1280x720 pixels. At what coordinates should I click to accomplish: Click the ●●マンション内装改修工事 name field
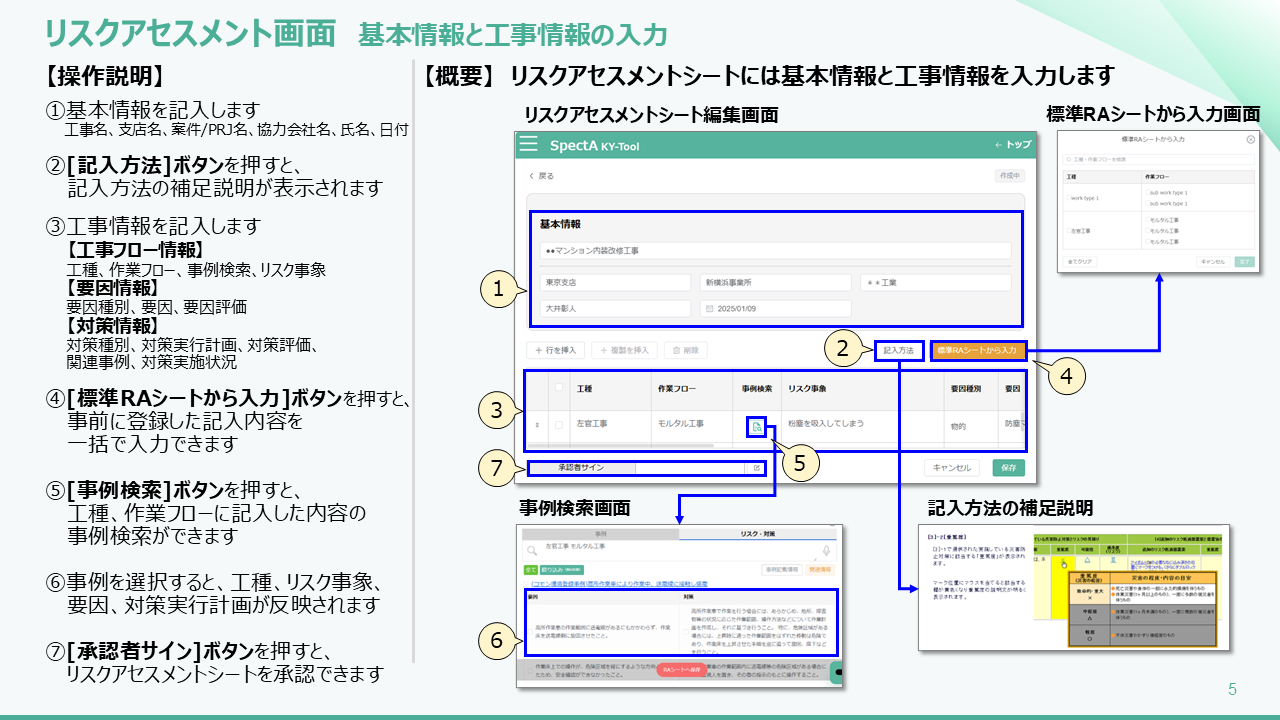[775, 250]
